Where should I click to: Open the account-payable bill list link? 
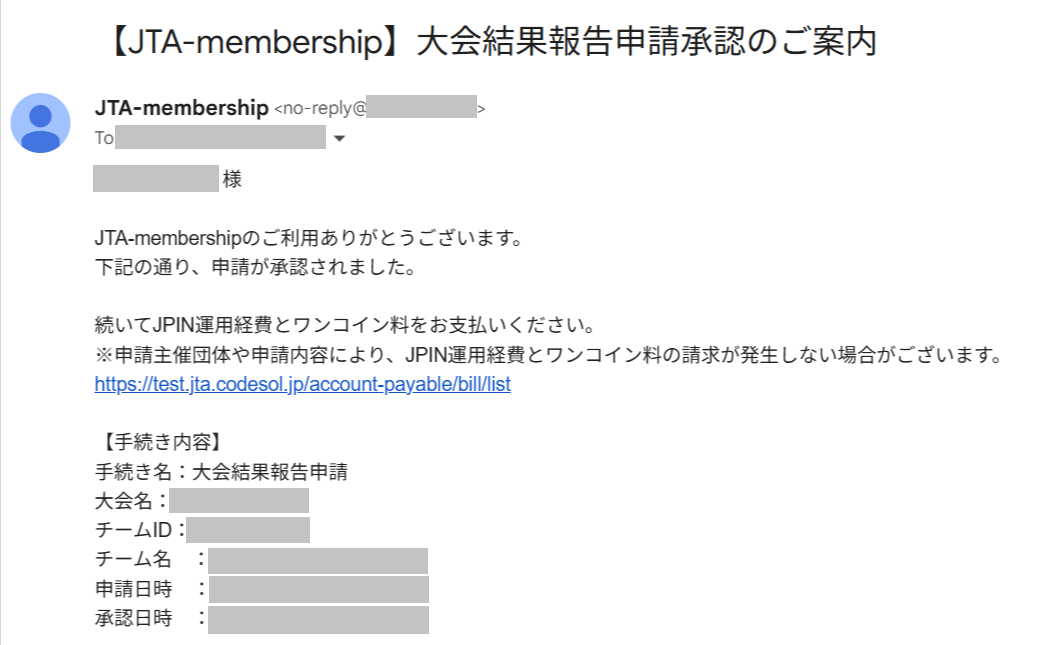point(302,384)
